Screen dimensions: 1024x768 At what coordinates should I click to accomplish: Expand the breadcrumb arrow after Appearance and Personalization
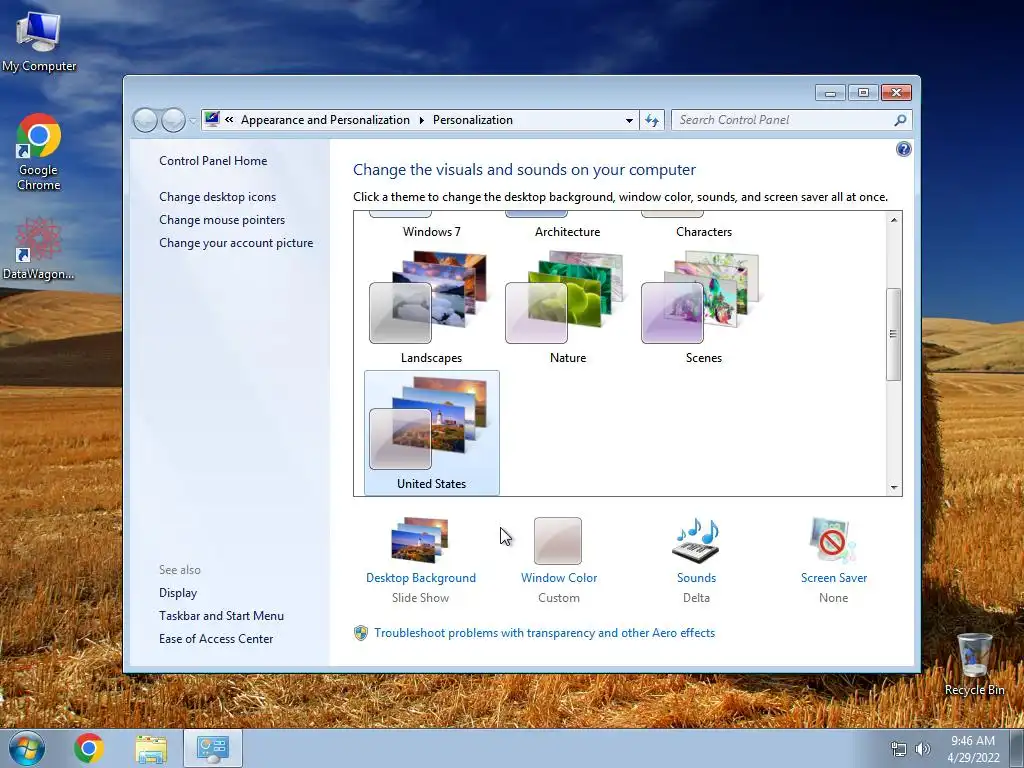coord(421,120)
